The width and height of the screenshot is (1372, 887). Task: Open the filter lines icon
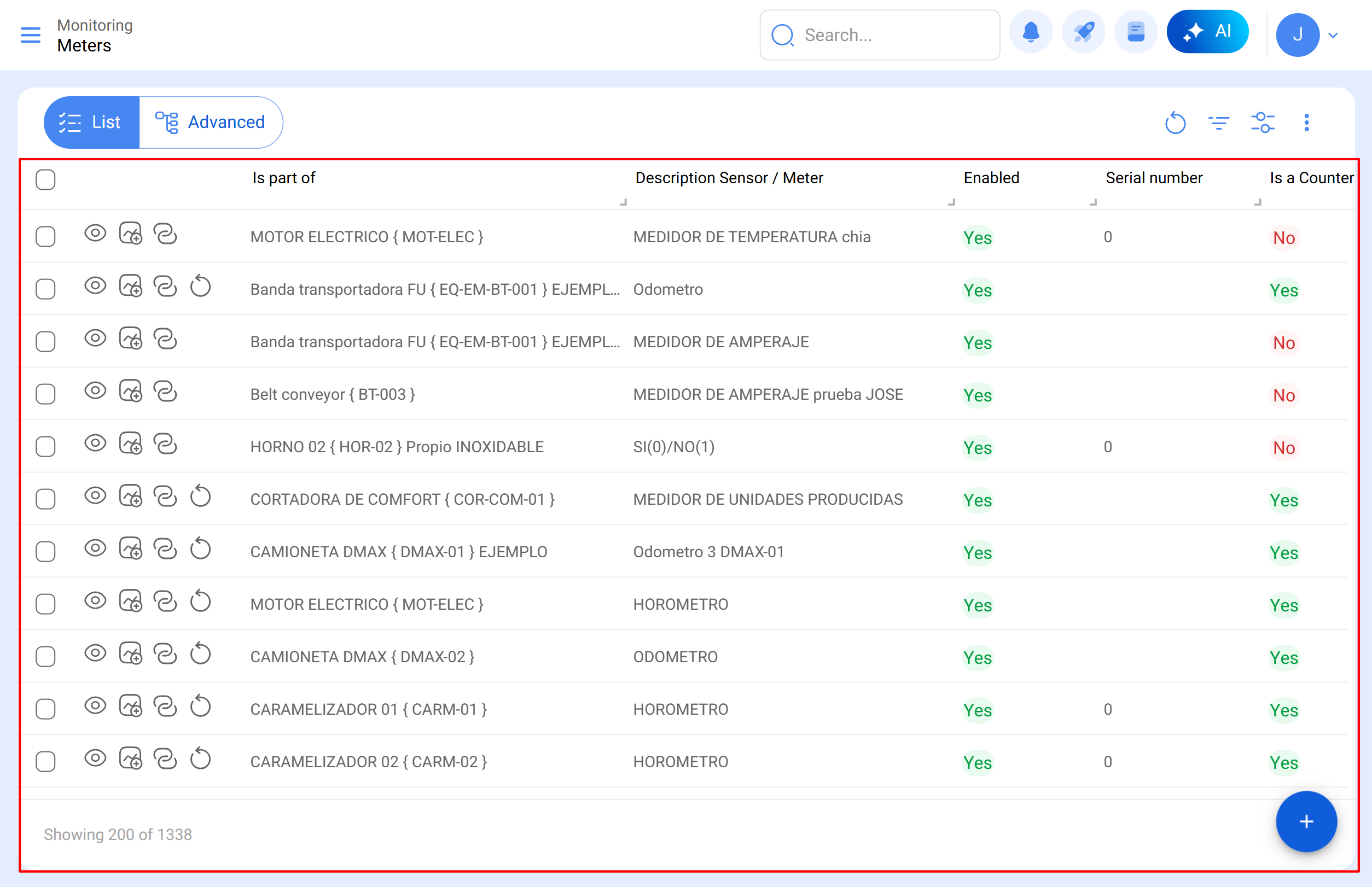pyautogui.click(x=1218, y=122)
